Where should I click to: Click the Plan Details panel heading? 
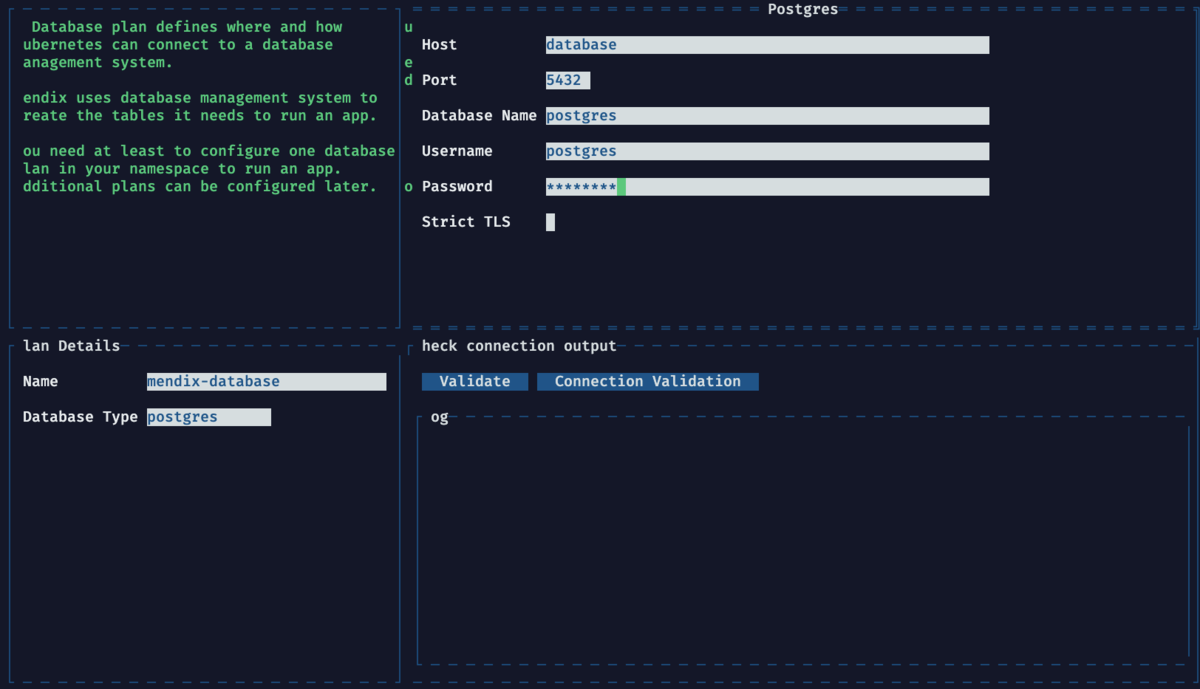click(x=71, y=346)
